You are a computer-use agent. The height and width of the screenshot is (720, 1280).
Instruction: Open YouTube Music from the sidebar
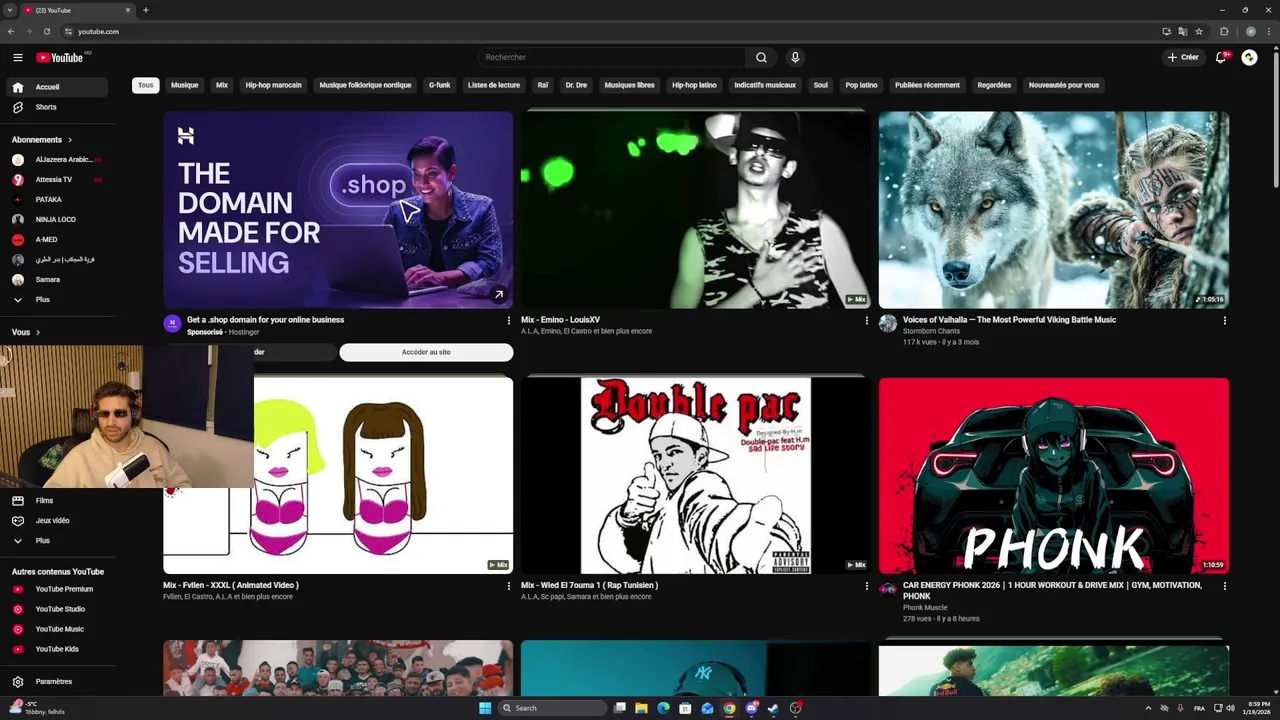(56, 629)
